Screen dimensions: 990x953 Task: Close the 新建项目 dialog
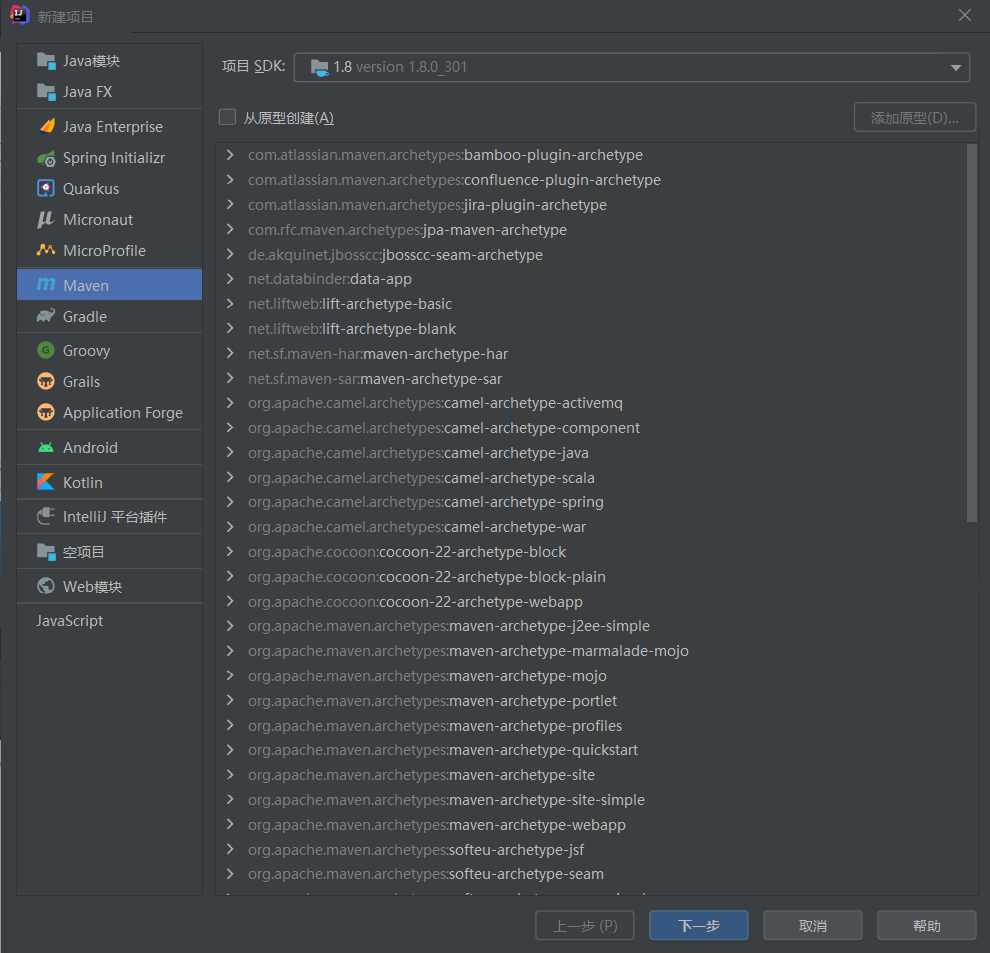[x=964, y=15]
